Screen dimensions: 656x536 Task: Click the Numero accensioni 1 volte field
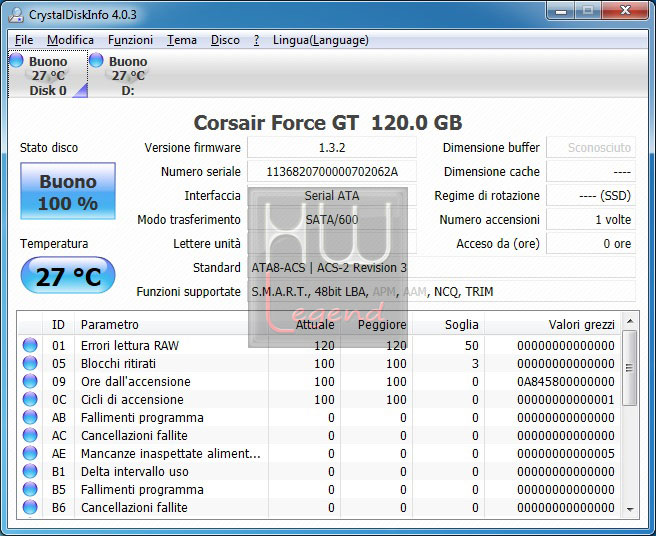pyautogui.click(x=591, y=219)
